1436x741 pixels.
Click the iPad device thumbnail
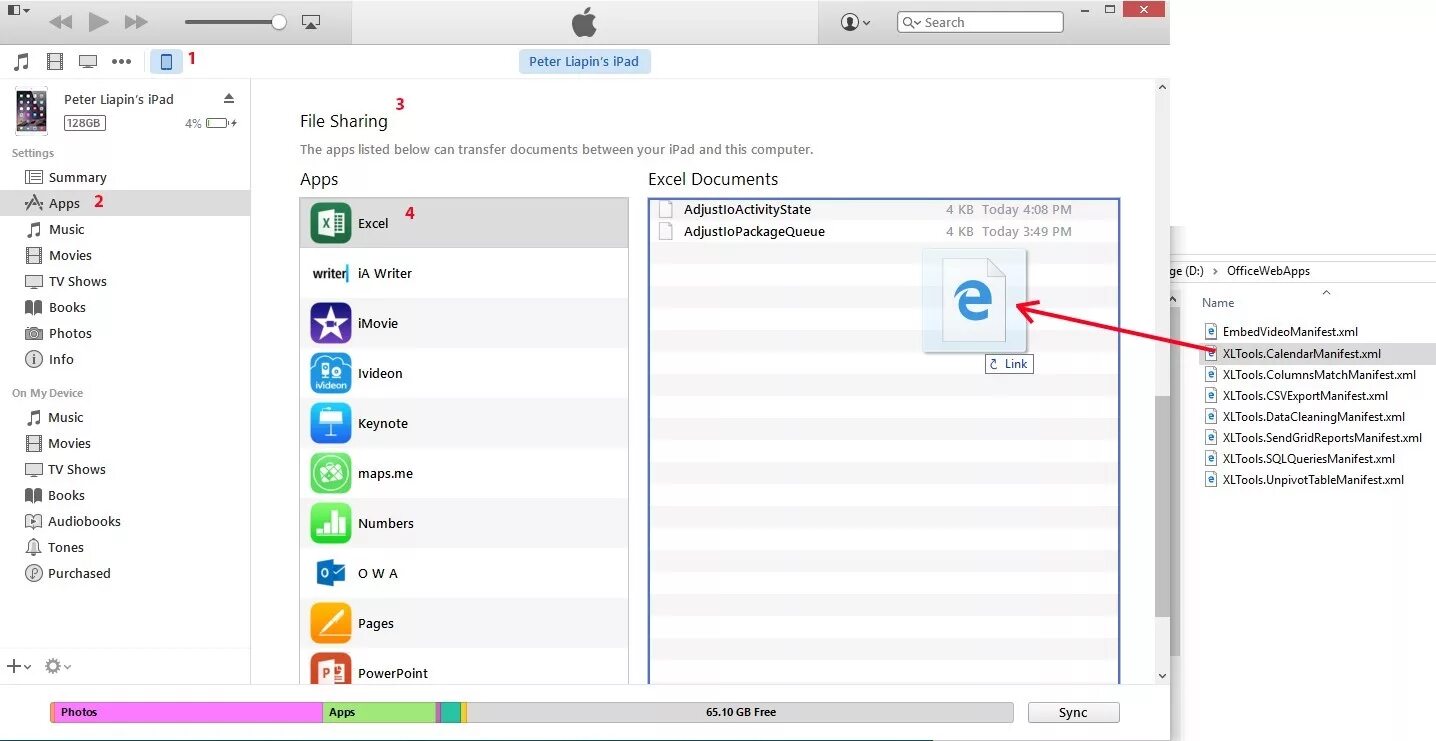[31, 111]
